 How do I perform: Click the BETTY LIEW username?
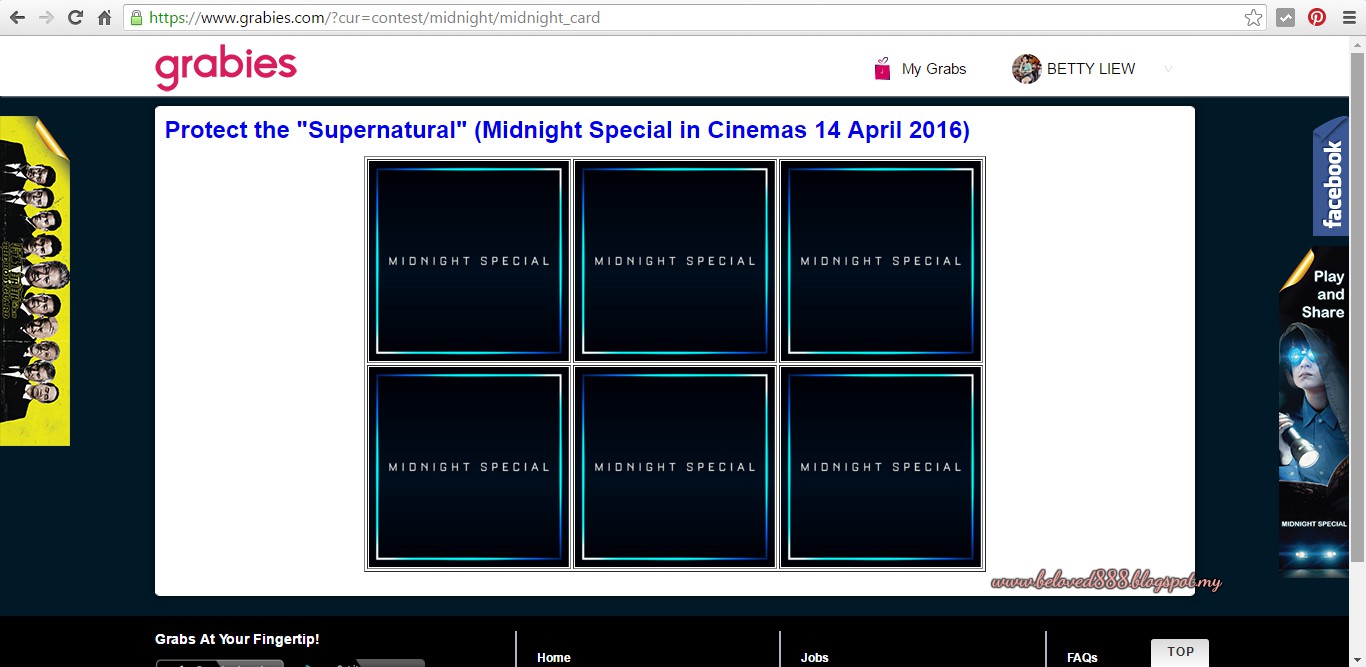(x=1091, y=69)
